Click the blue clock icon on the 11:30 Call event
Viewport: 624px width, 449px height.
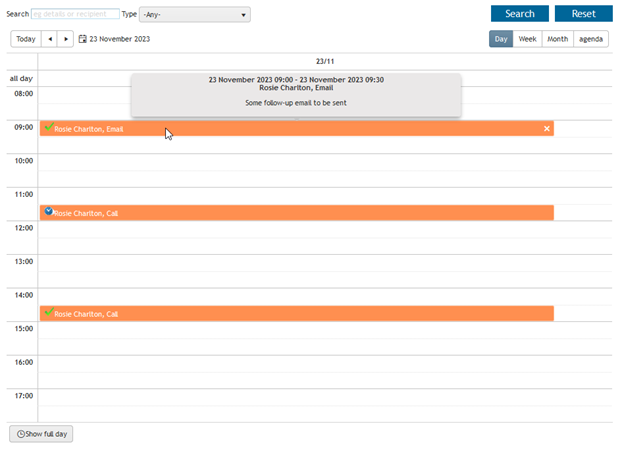coord(49,211)
